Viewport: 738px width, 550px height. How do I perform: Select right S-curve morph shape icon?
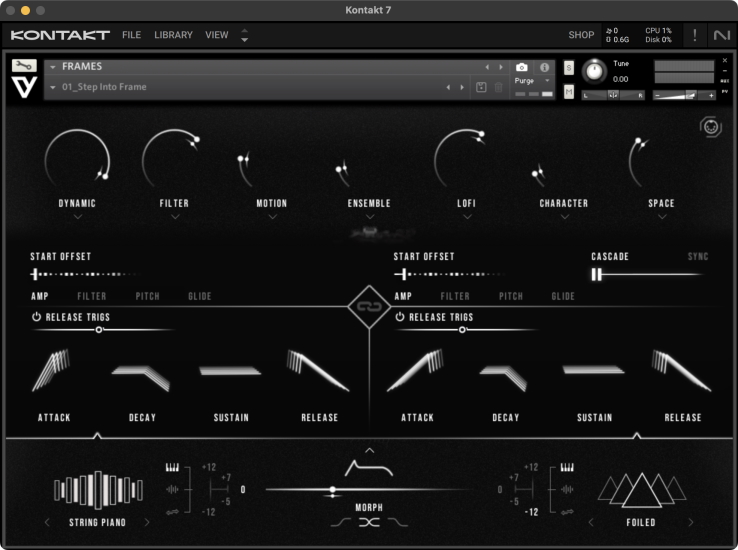pyautogui.click(x=398, y=522)
